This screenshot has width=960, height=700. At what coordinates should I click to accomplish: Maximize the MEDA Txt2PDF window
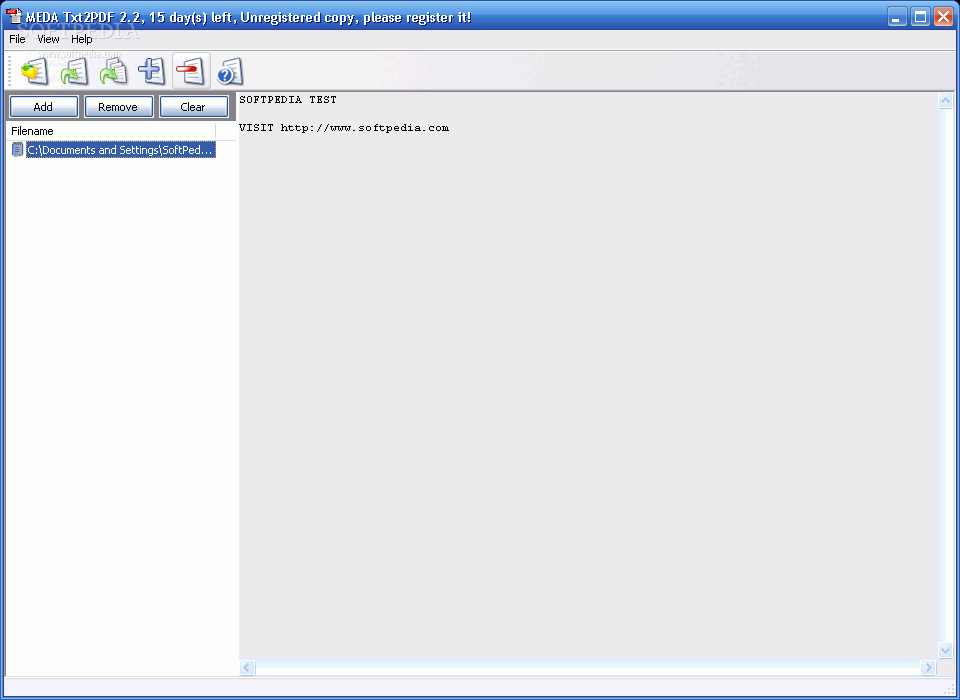(920, 17)
